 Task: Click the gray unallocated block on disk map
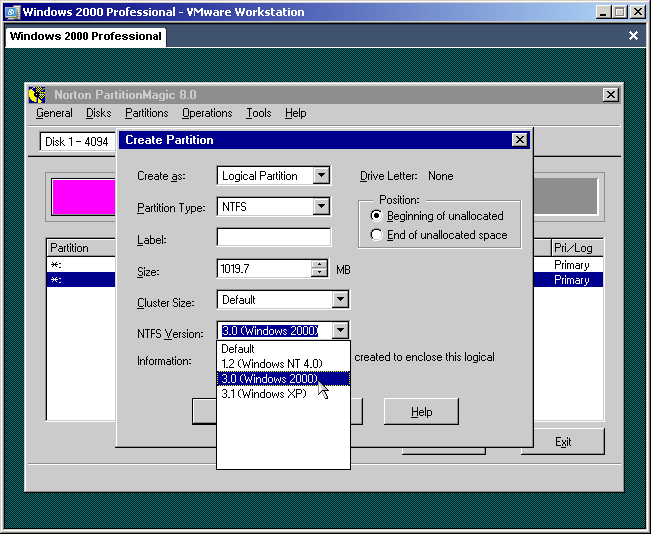565,196
